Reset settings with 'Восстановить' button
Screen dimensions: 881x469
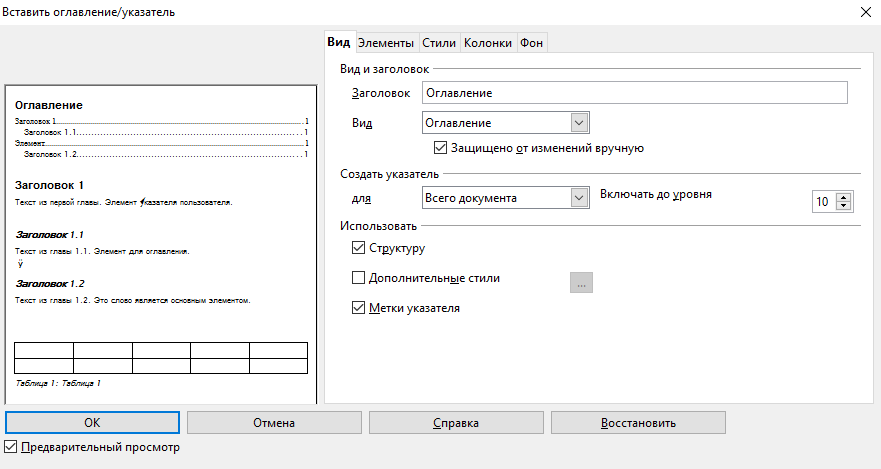click(638, 423)
